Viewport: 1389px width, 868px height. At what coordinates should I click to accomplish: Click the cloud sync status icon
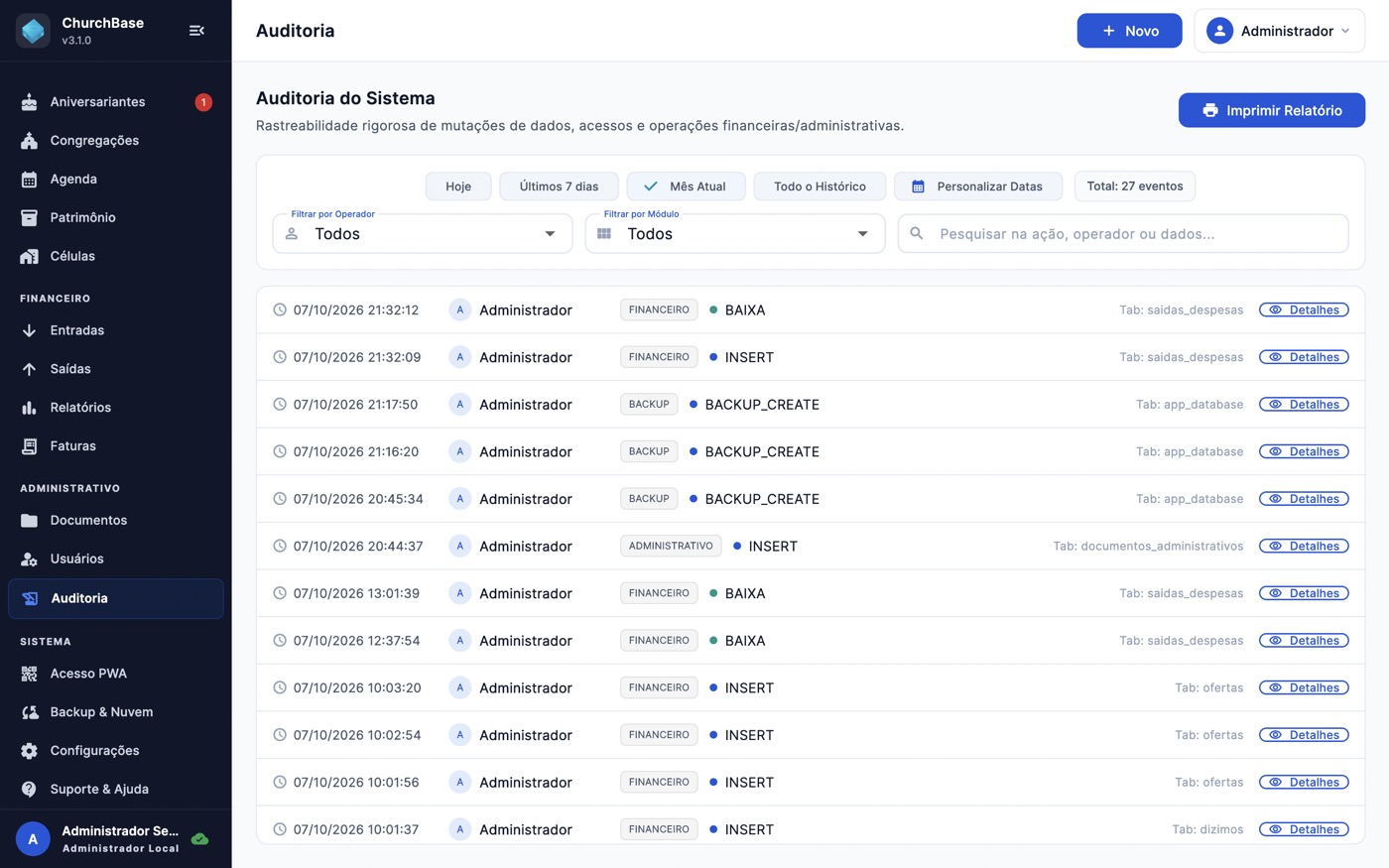click(x=199, y=839)
